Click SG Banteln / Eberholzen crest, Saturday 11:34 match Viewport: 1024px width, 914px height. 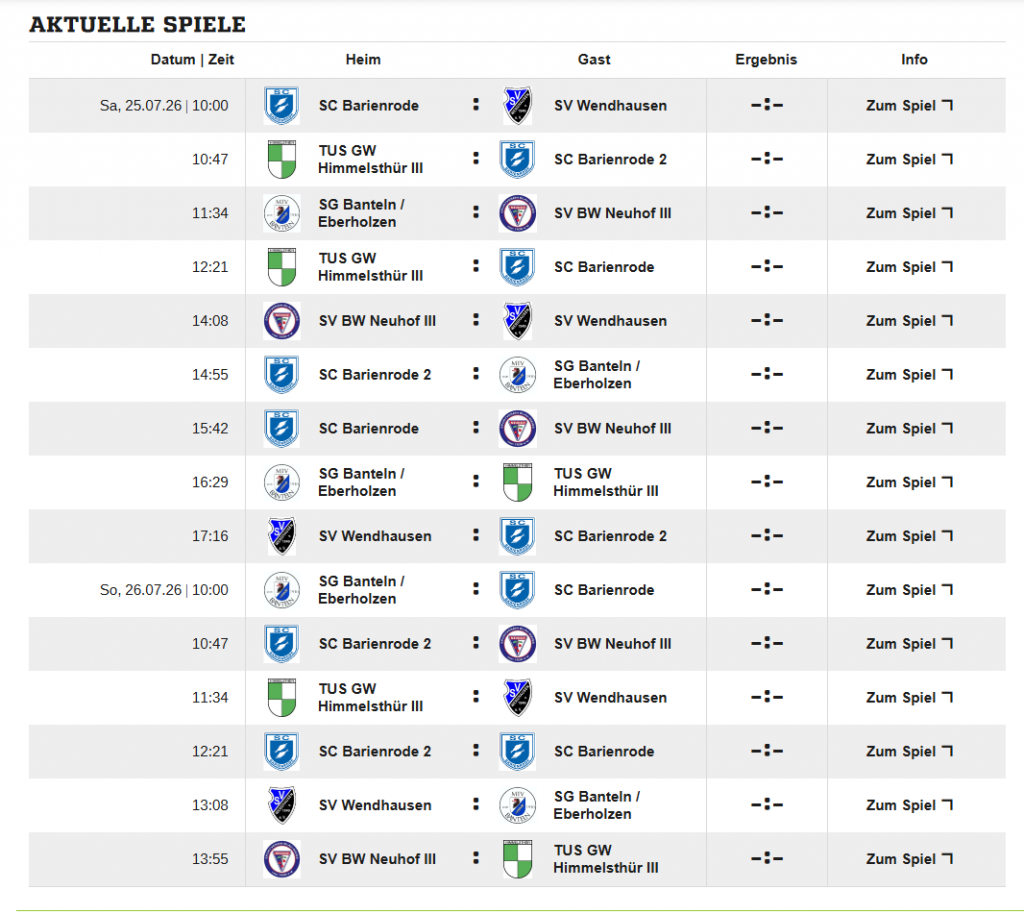pyautogui.click(x=281, y=213)
